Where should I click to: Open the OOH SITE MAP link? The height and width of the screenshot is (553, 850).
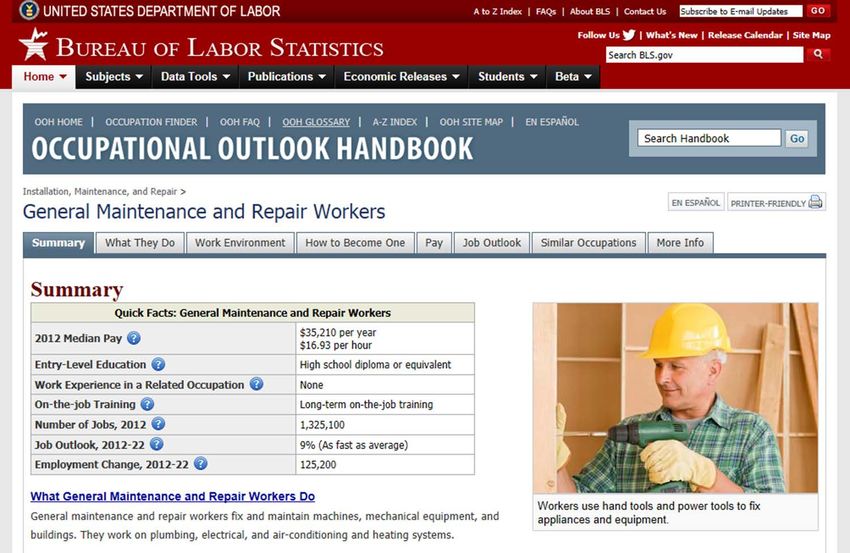(x=471, y=122)
